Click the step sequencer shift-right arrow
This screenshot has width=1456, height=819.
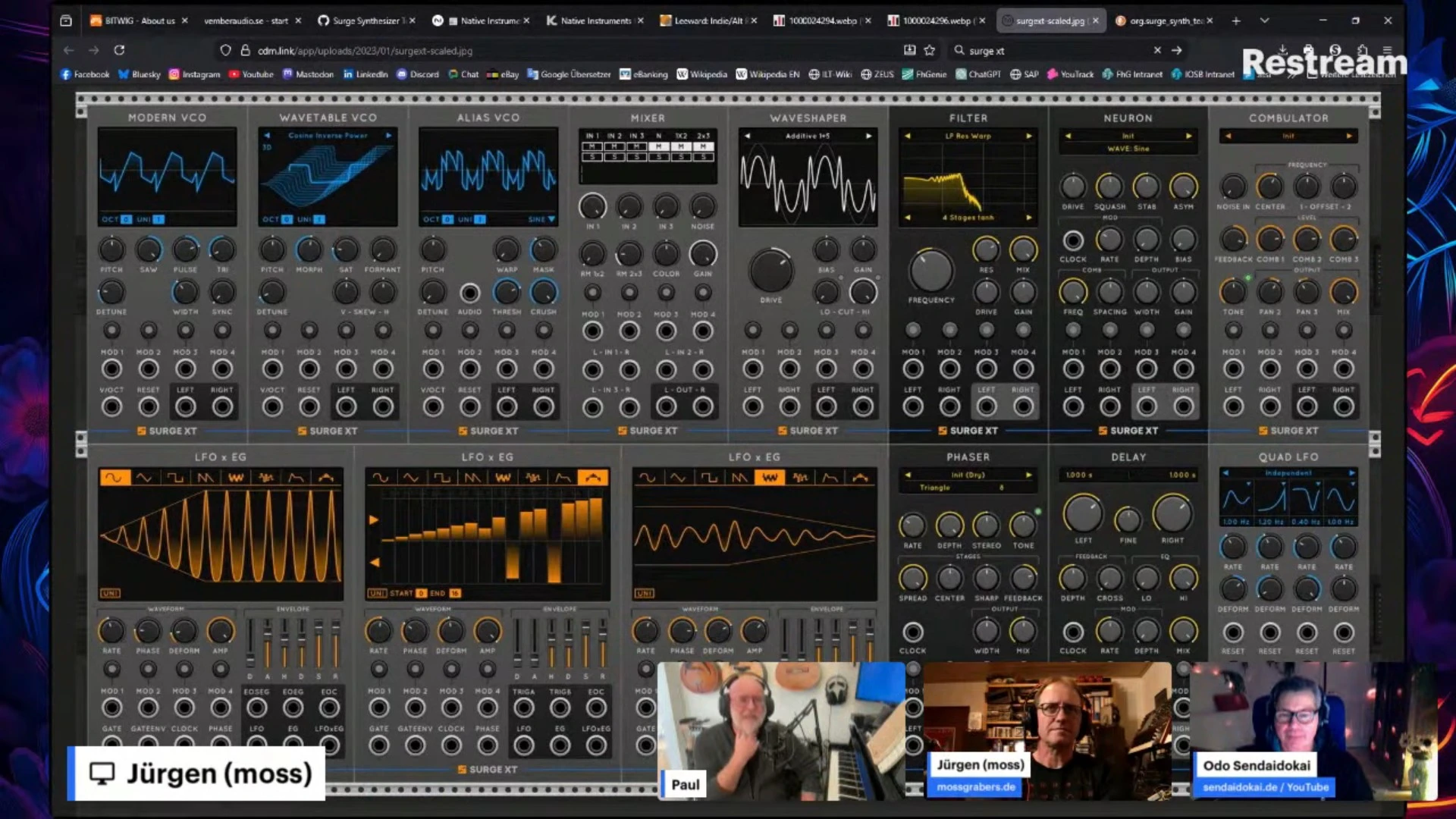(373, 520)
